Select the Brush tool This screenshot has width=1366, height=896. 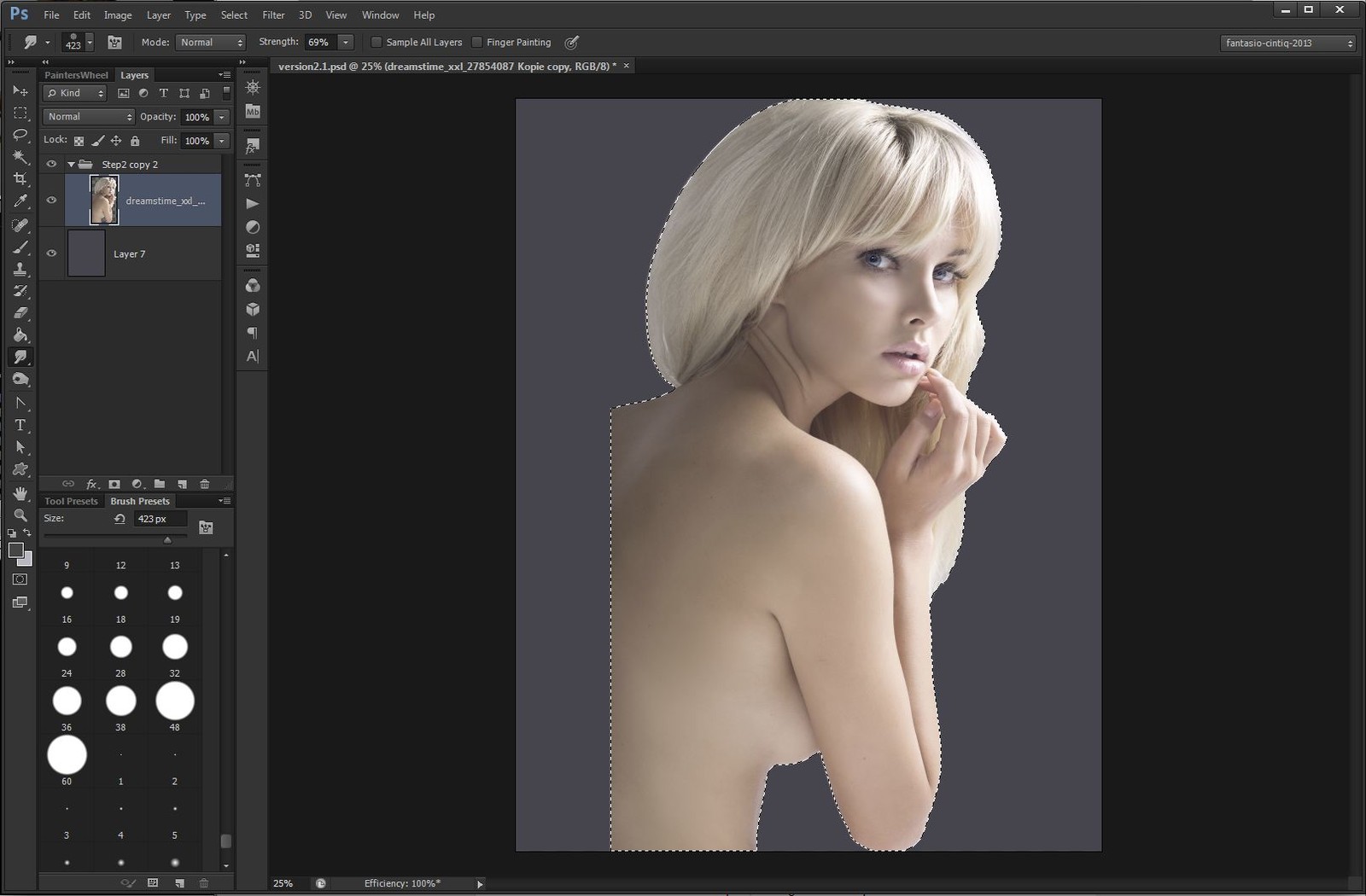tap(20, 247)
